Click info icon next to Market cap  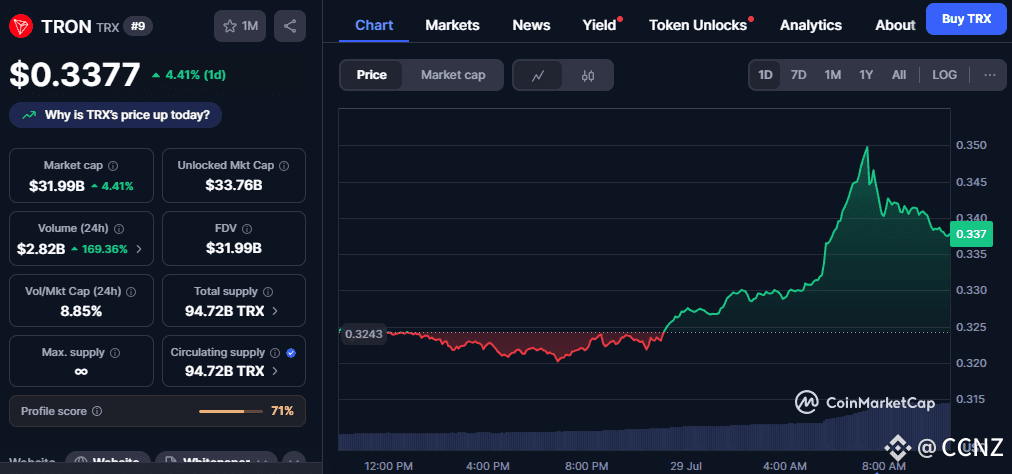[113, 165]
